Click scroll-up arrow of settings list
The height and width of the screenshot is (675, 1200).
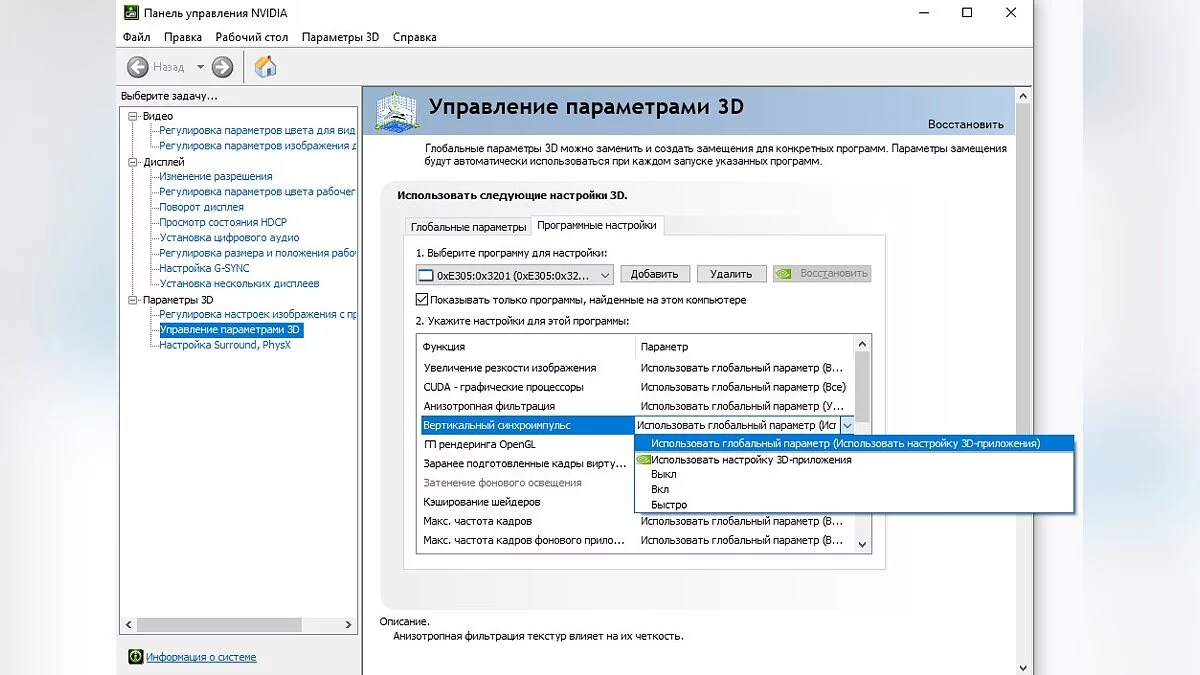[x=863, y=343]
